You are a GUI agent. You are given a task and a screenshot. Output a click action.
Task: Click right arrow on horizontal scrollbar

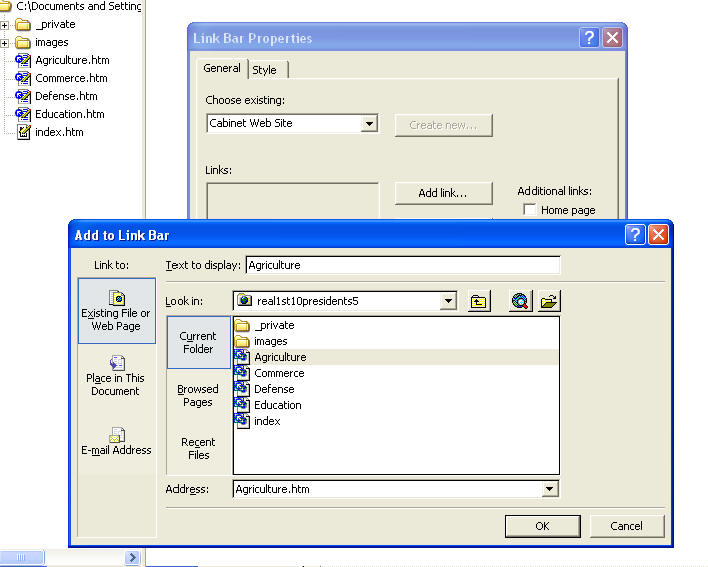click(x=131, y=557)
